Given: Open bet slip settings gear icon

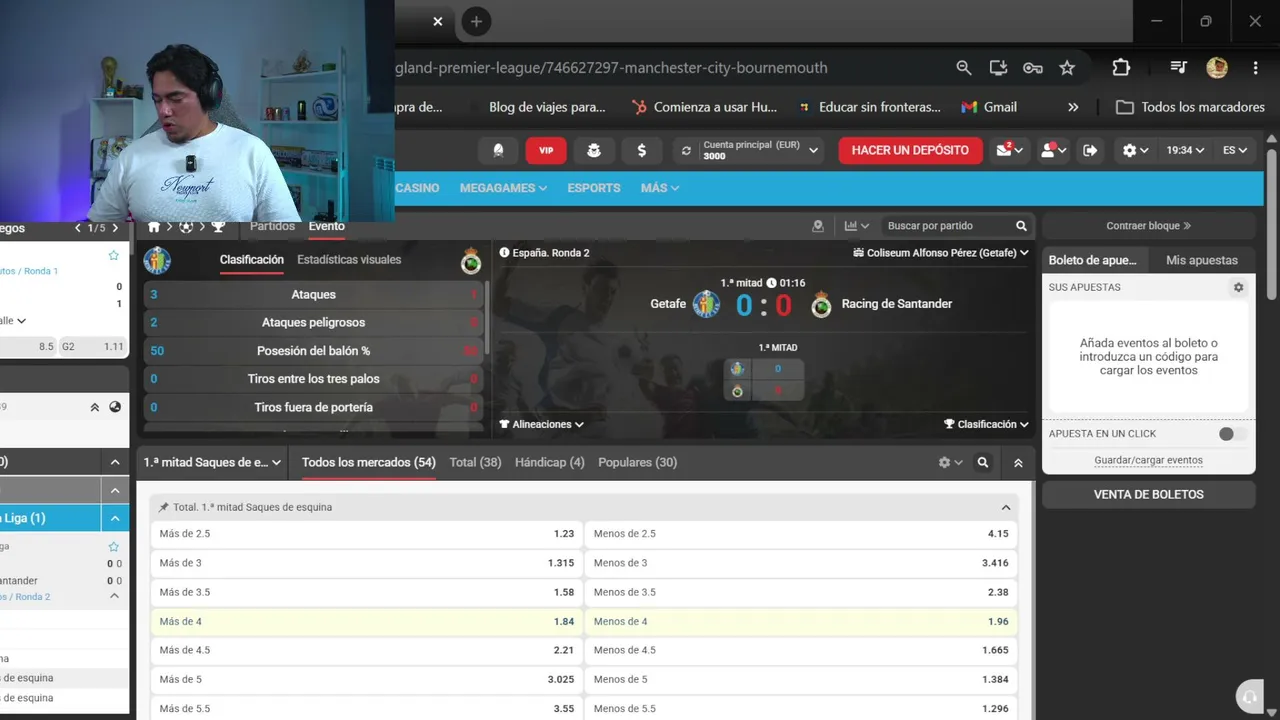Looking at the screenshot, I should coord(1238,287).
